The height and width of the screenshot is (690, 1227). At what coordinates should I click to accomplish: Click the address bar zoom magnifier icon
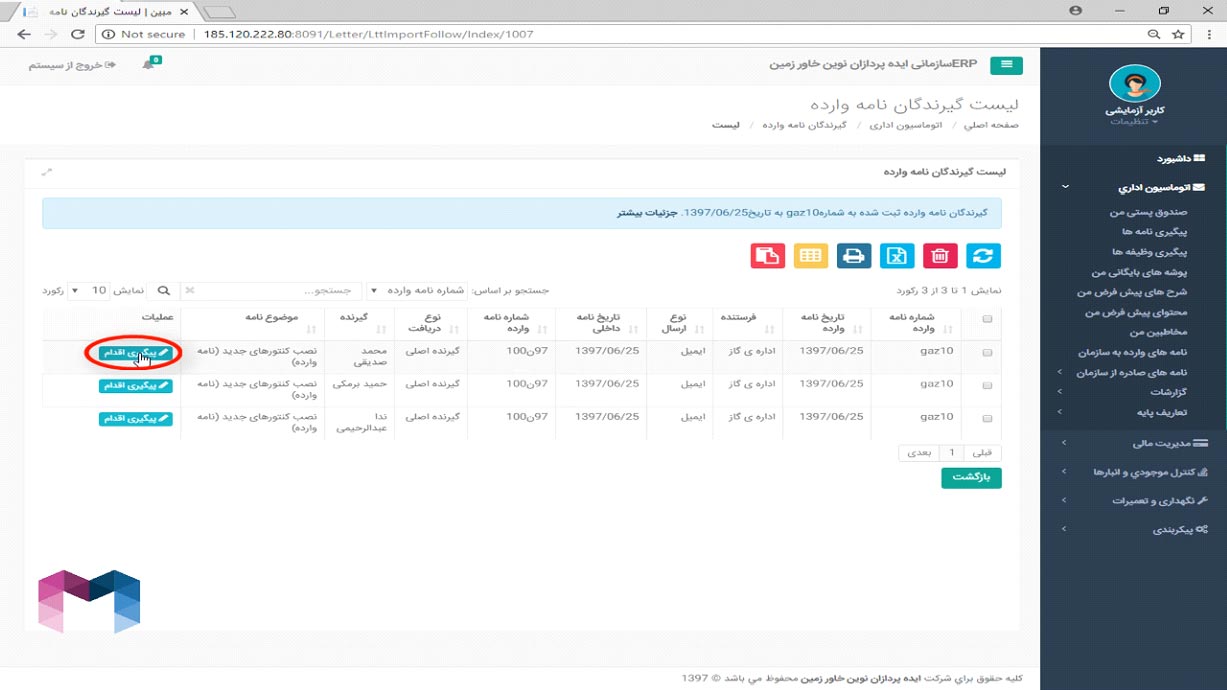[x=1155, y=34]
